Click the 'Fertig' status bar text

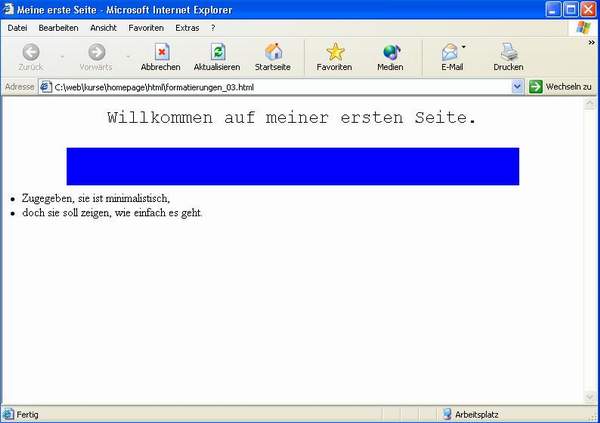pos(27,415)
